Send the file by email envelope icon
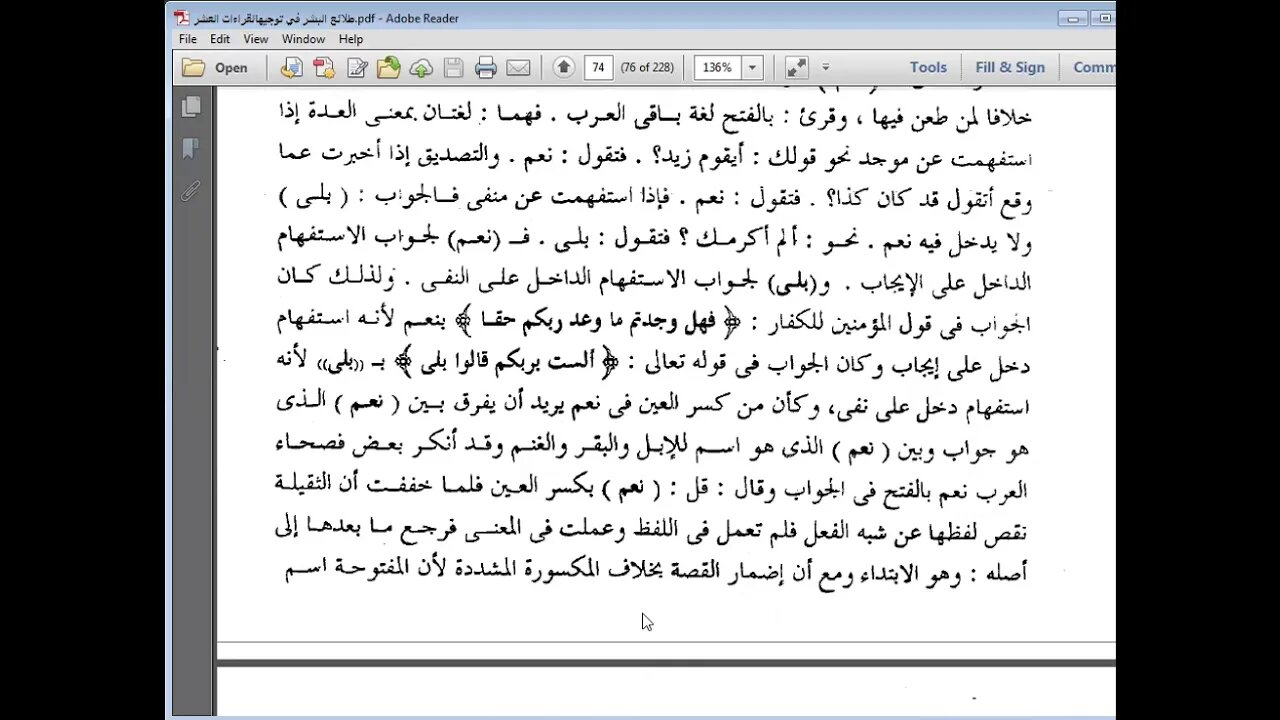 [x=518, y=68]
